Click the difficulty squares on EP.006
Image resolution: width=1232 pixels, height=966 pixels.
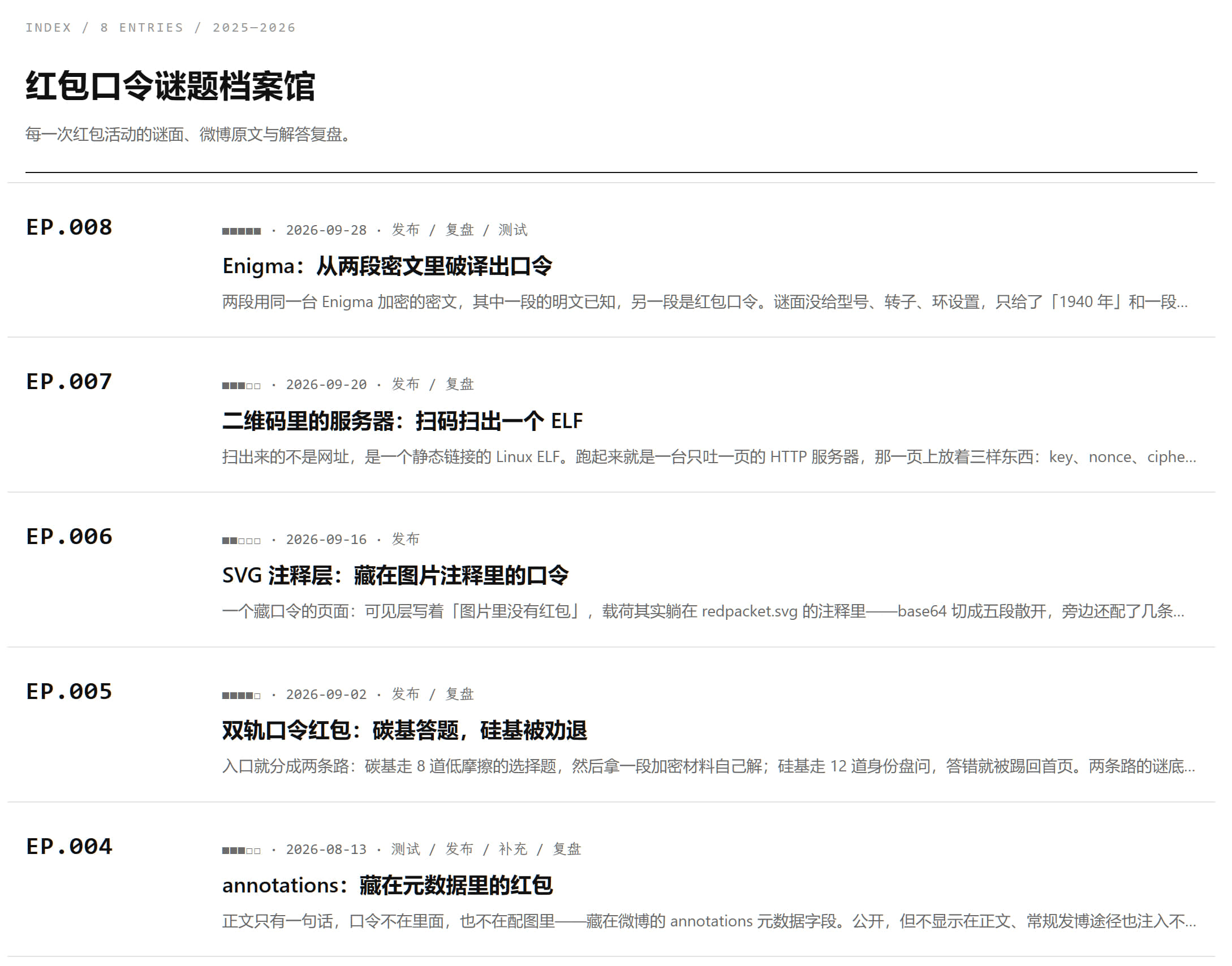[x=242, y=541]
